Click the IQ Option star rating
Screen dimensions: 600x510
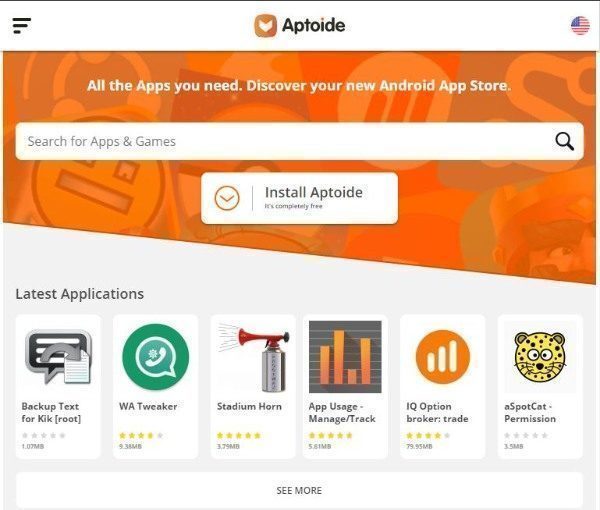[x=428, y=435]
